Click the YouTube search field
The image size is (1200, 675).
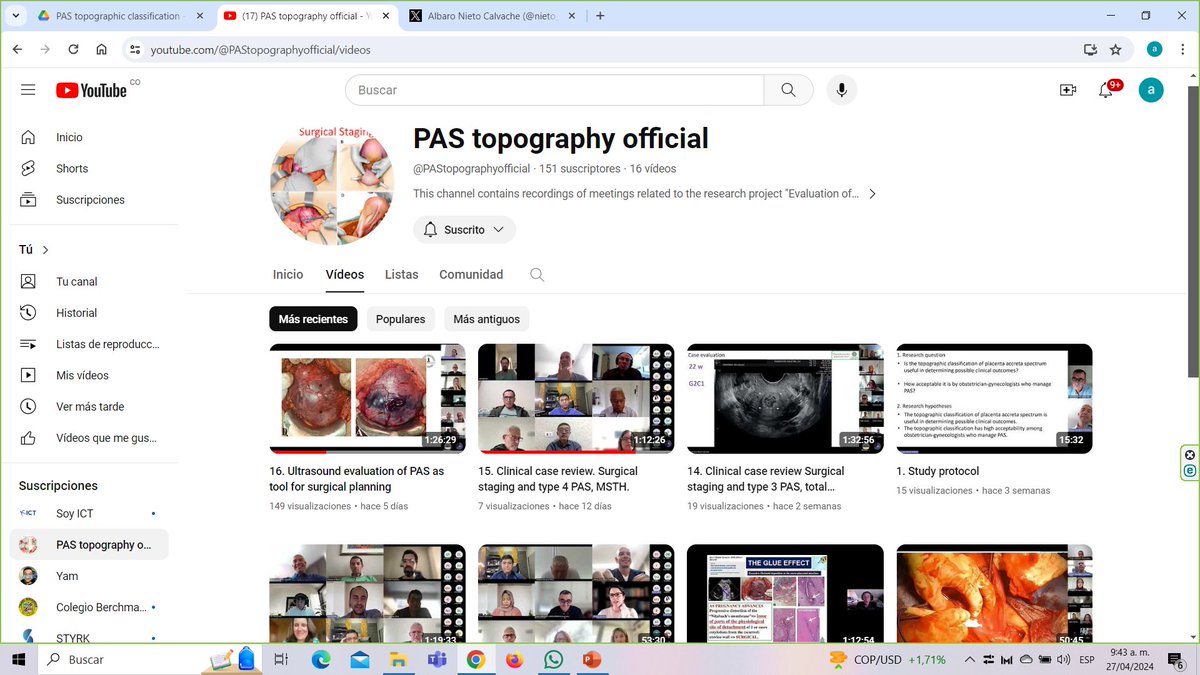(x=555, y=90)
